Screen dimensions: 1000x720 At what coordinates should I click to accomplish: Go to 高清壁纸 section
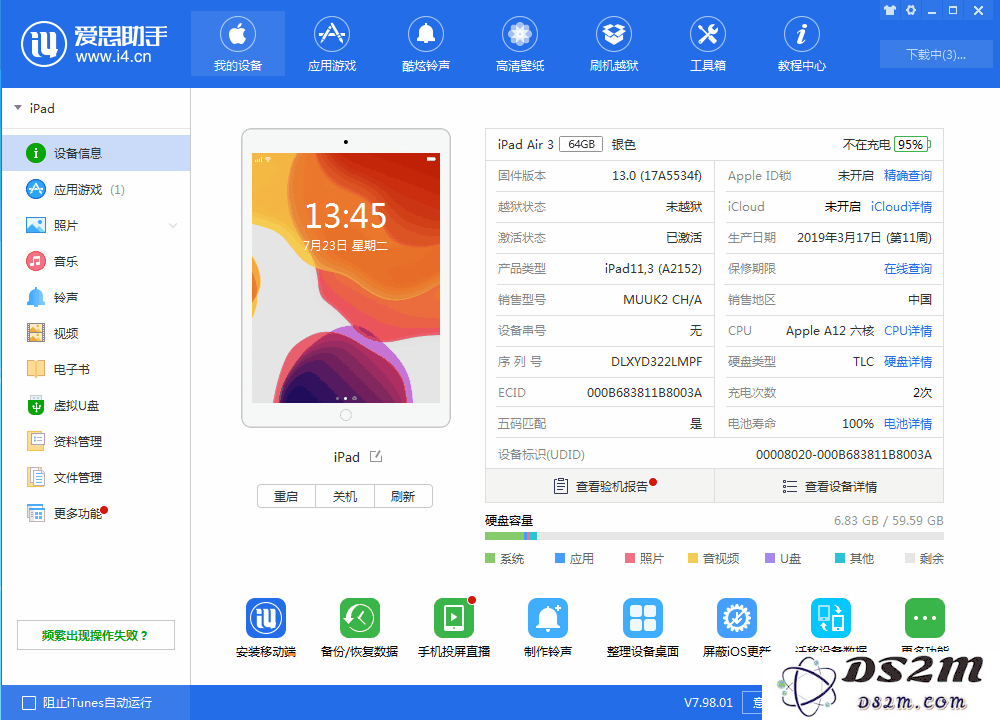[x=520, y=43]
